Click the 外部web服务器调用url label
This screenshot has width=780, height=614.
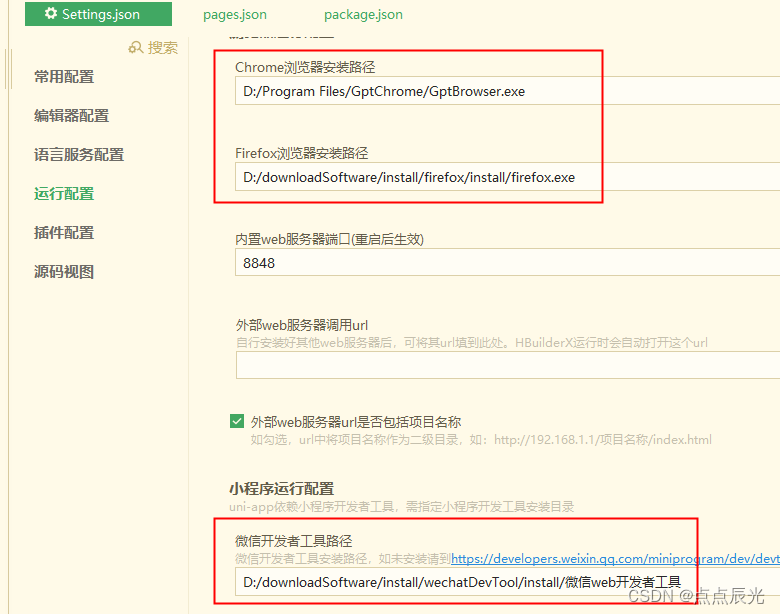tap(301, 325)
